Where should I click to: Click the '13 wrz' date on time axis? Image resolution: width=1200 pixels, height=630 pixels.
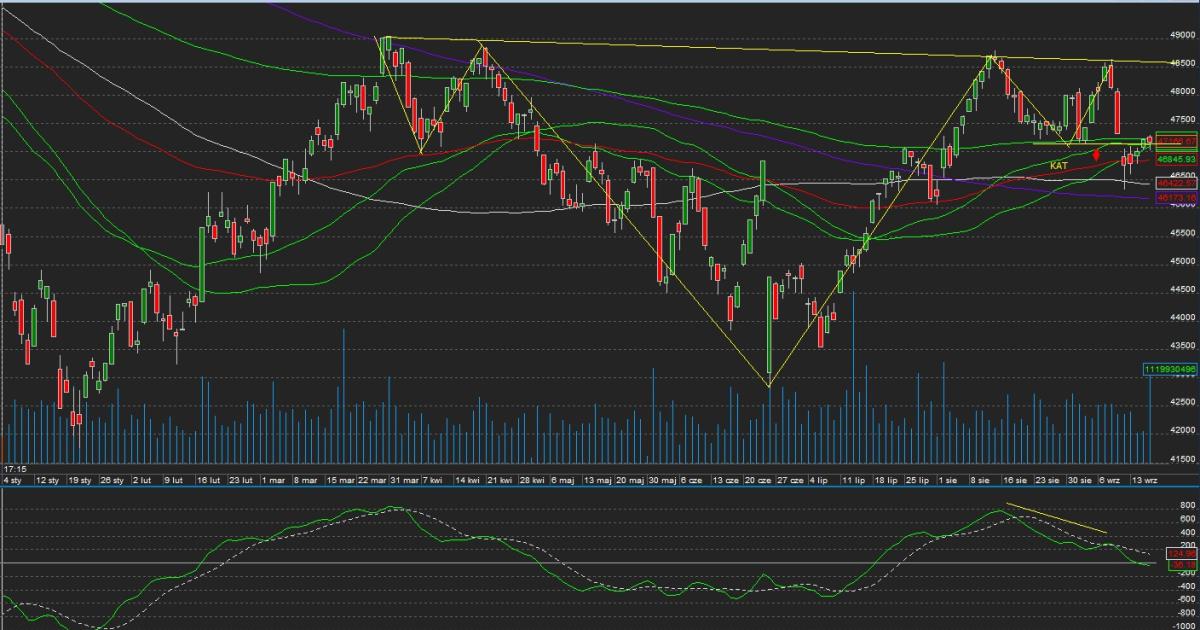(x=1144, y=480)
